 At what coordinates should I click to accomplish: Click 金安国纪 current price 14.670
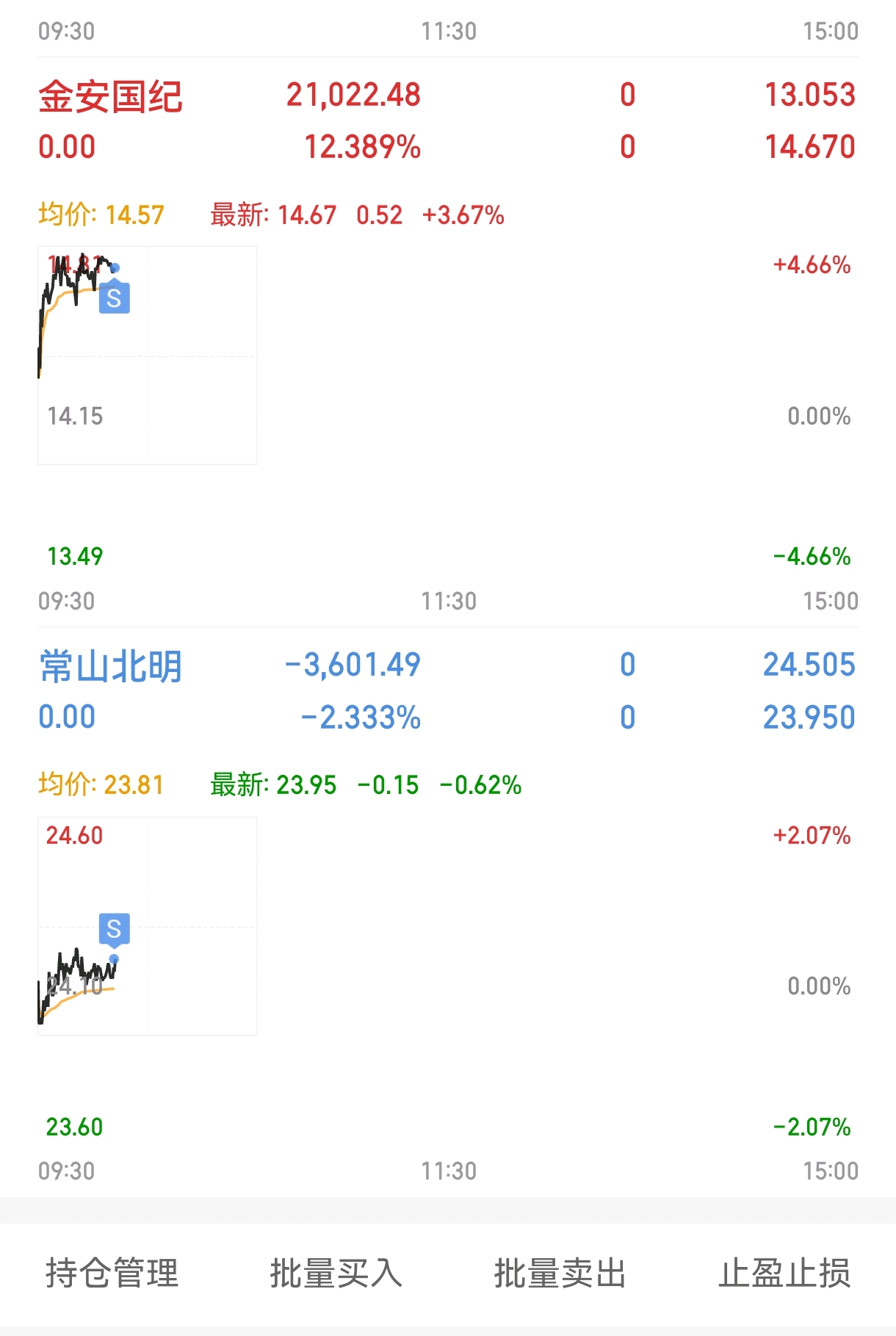810,147
